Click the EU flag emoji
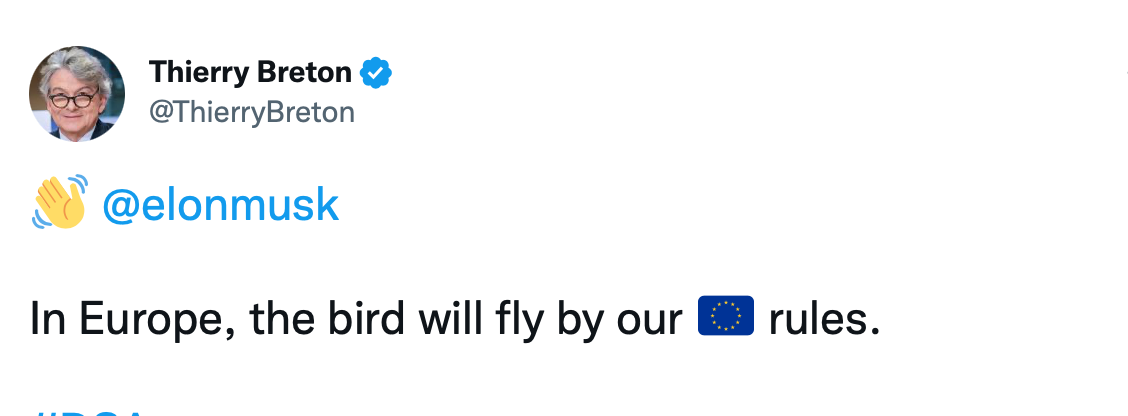 click(x=726, y=315)
